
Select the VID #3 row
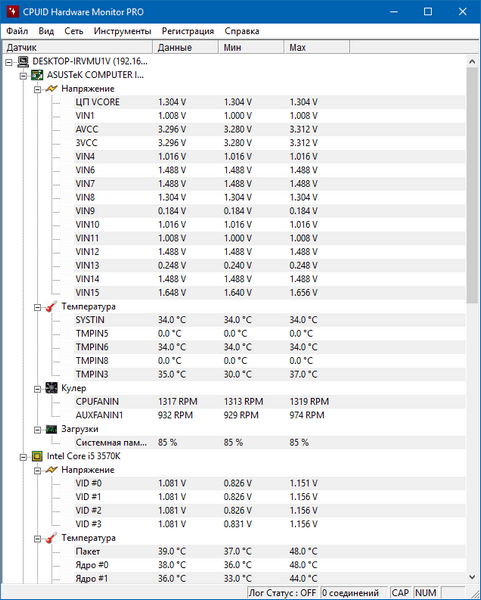coord(269,524)
